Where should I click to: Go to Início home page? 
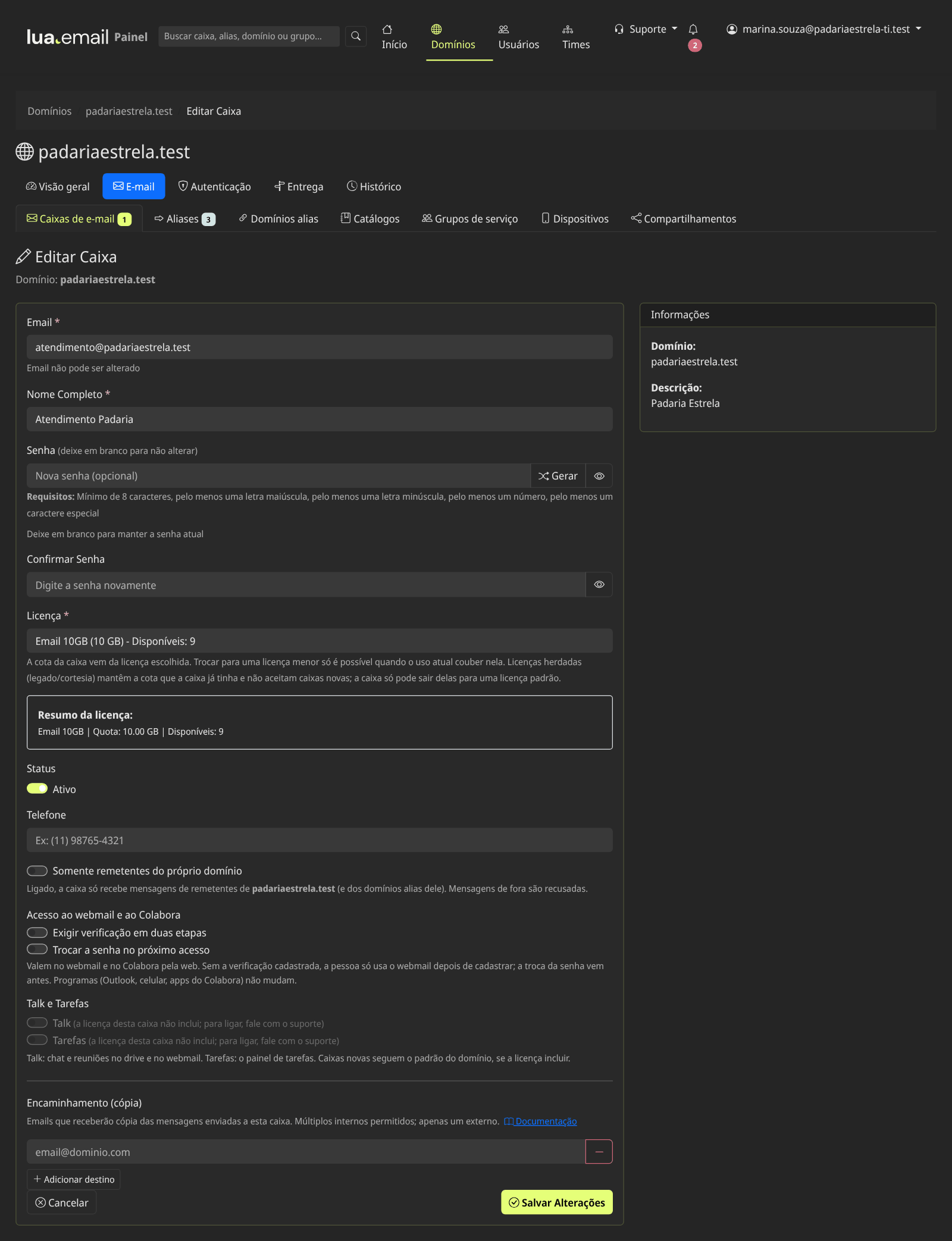tap(394, 37)
